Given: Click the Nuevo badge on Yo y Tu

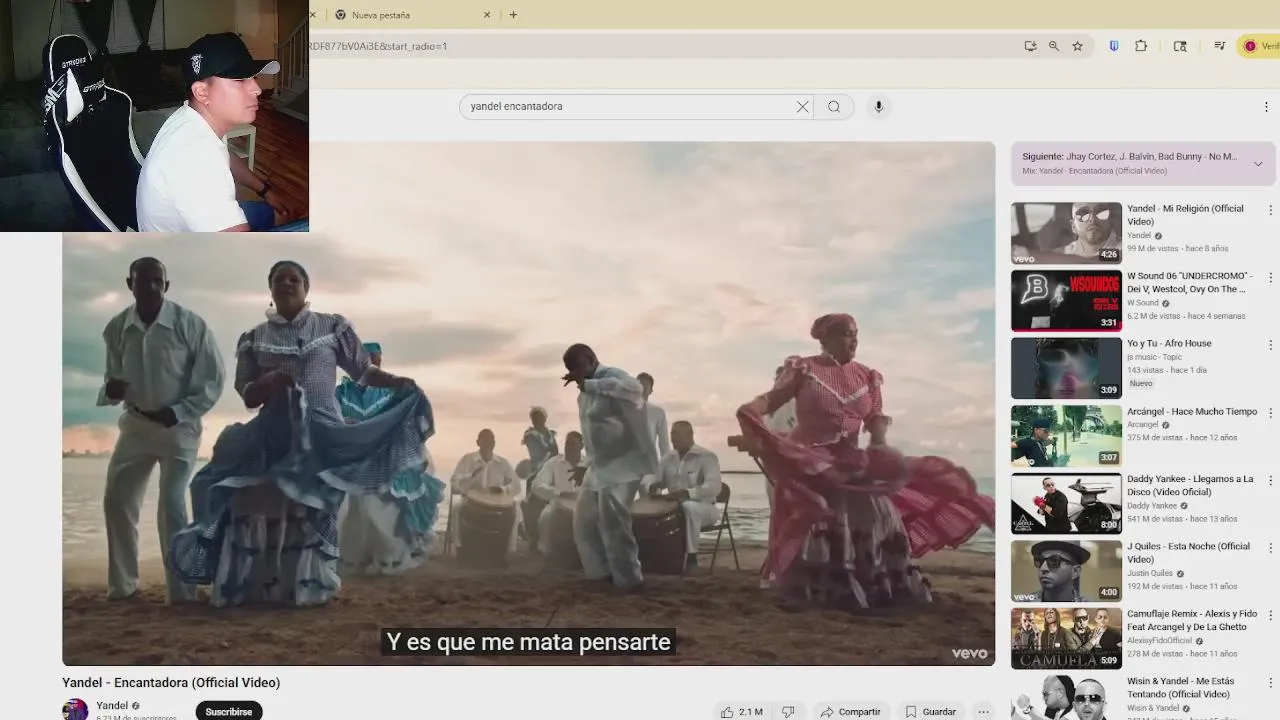Looking at the screenshot, I should tap(1141, 384).
